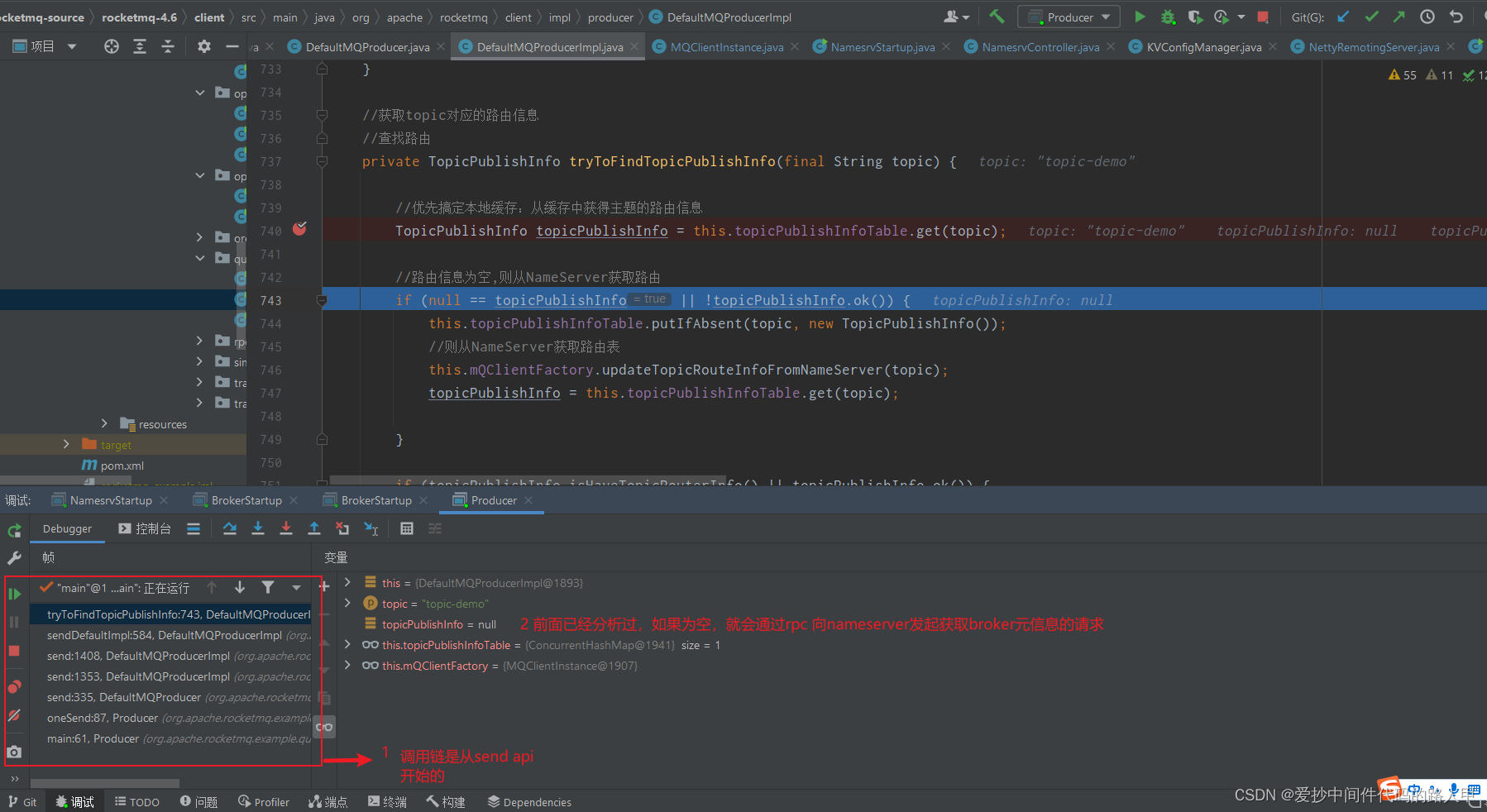Open project view settings with the gear icon
Screen dimensions: 1487x812
coord(204,46)
